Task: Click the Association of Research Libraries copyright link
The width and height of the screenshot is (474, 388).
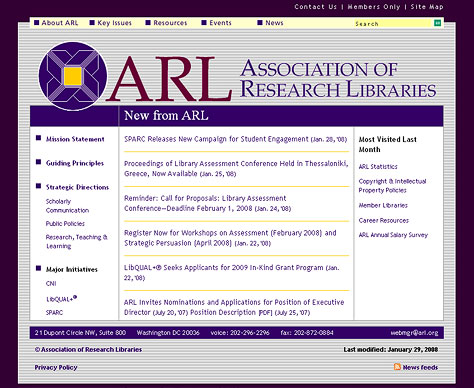Action: [88, 349]
